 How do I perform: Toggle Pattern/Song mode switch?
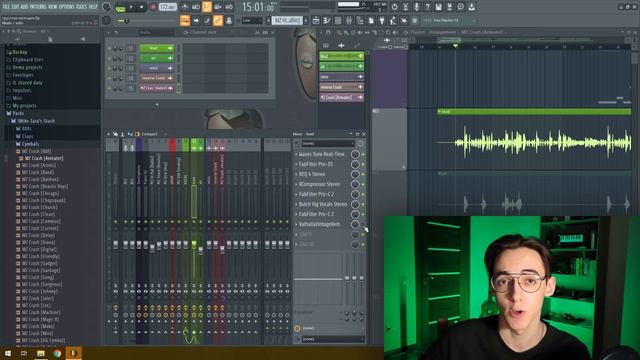tap(120, 7)
